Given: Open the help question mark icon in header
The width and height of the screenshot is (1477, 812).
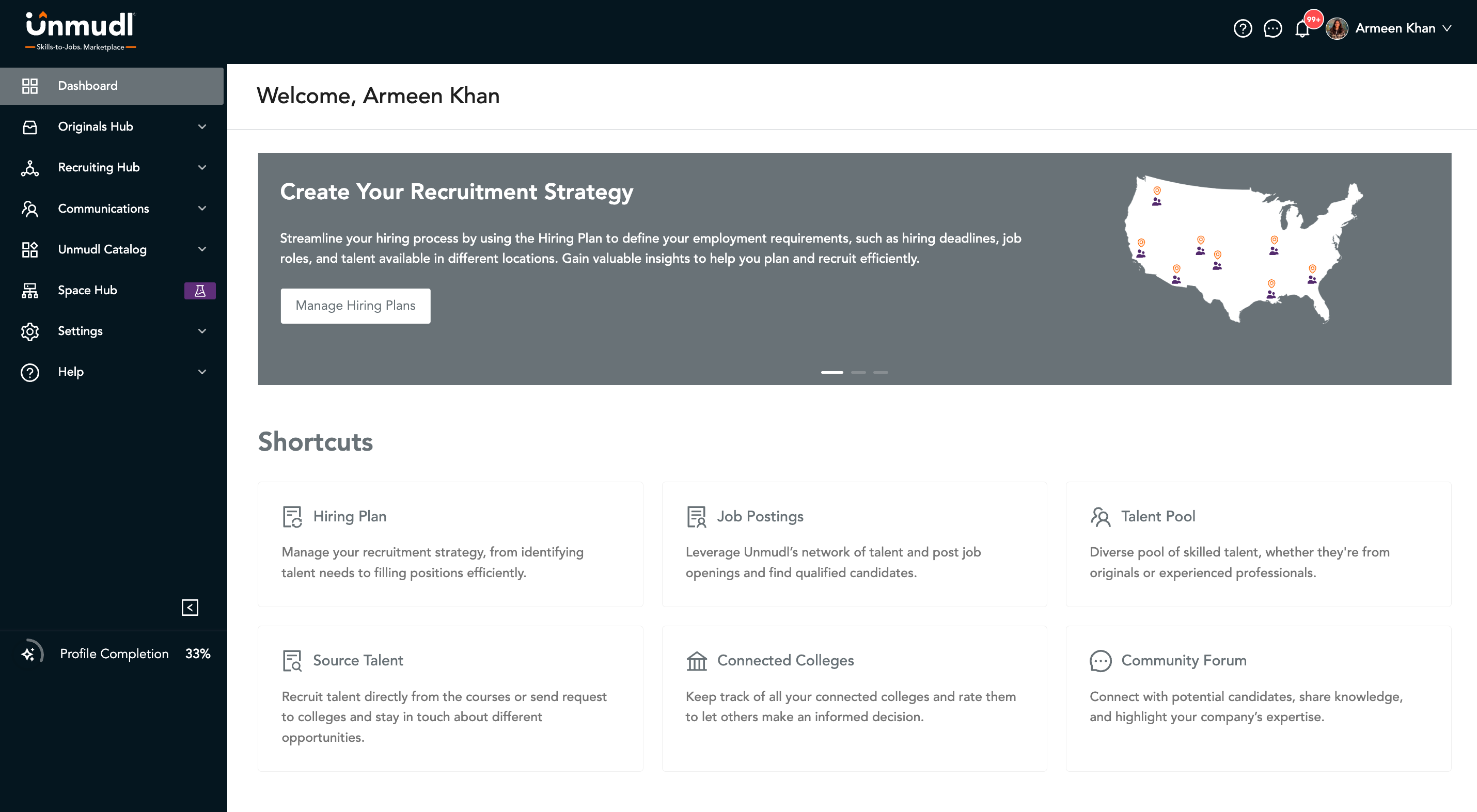Looking at the screenshot, I should pyautogui.click(x=1243, y=28).
